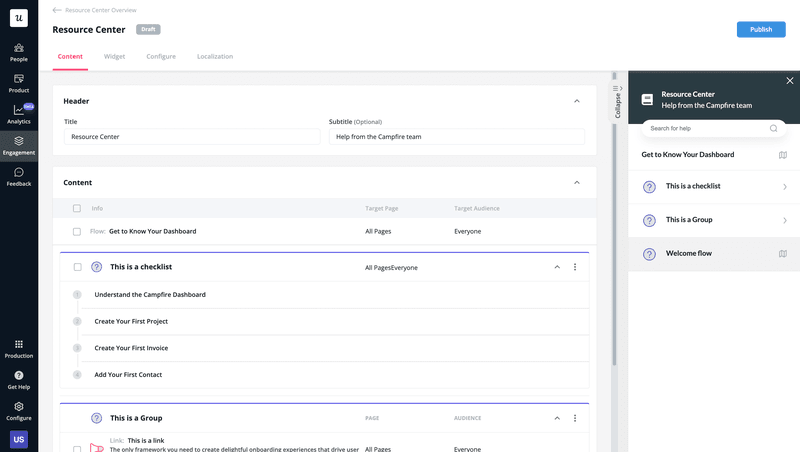Switch to the Localization tab
The image size is (800, 452).
(x=215, y=57)
